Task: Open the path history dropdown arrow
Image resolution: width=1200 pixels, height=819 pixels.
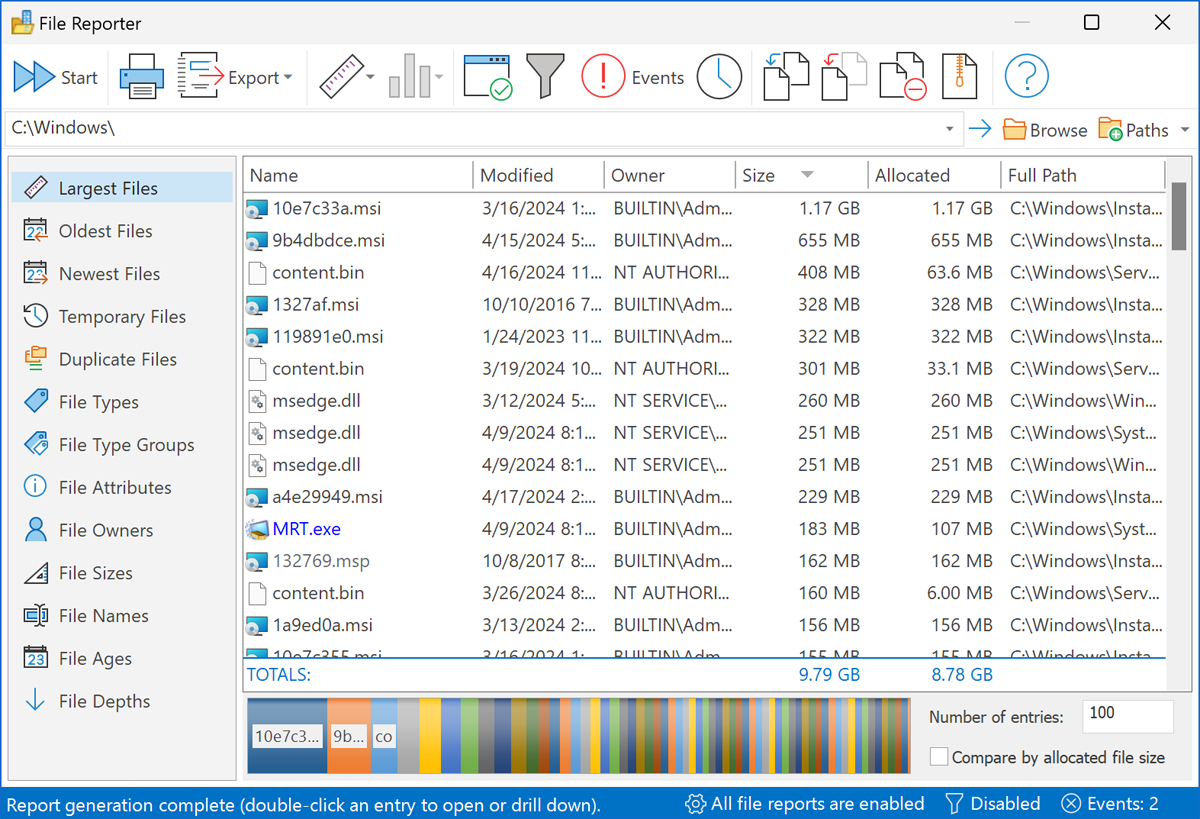Action: [x=949, y=130]
